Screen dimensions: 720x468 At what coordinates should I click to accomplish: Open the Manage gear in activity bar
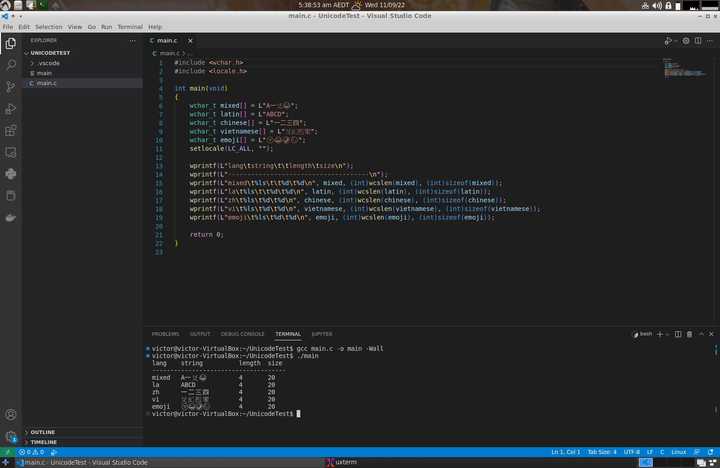(11, 436)
